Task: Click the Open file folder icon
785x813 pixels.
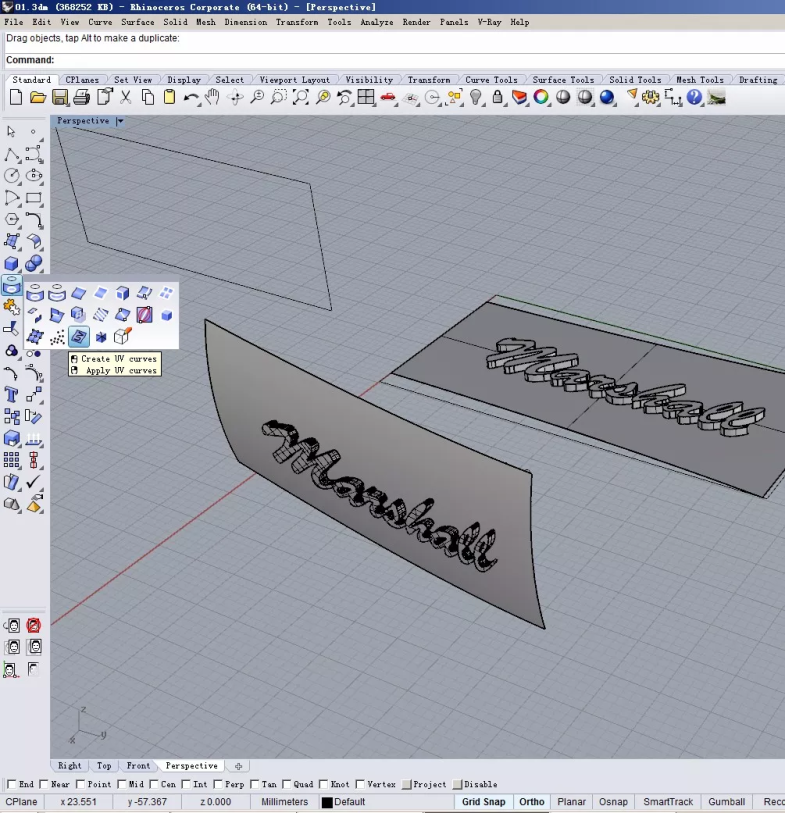Action: [38, 97]
